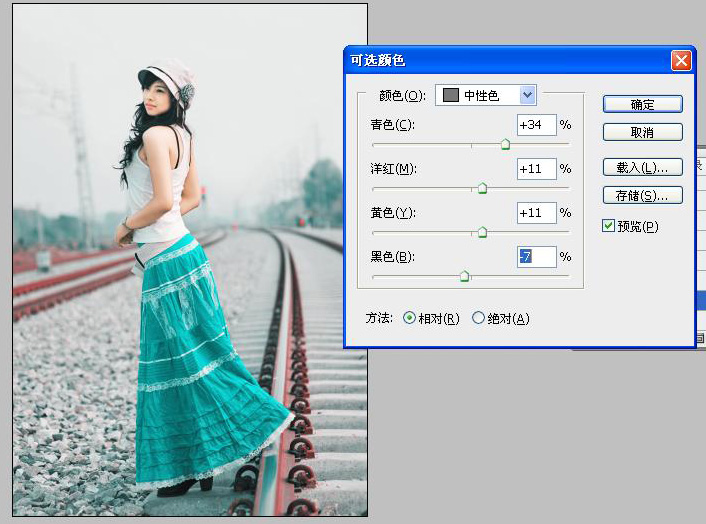Screen dimensions: 706x524
Task: Click the 存储(S)... button
Action: point(643,195)
